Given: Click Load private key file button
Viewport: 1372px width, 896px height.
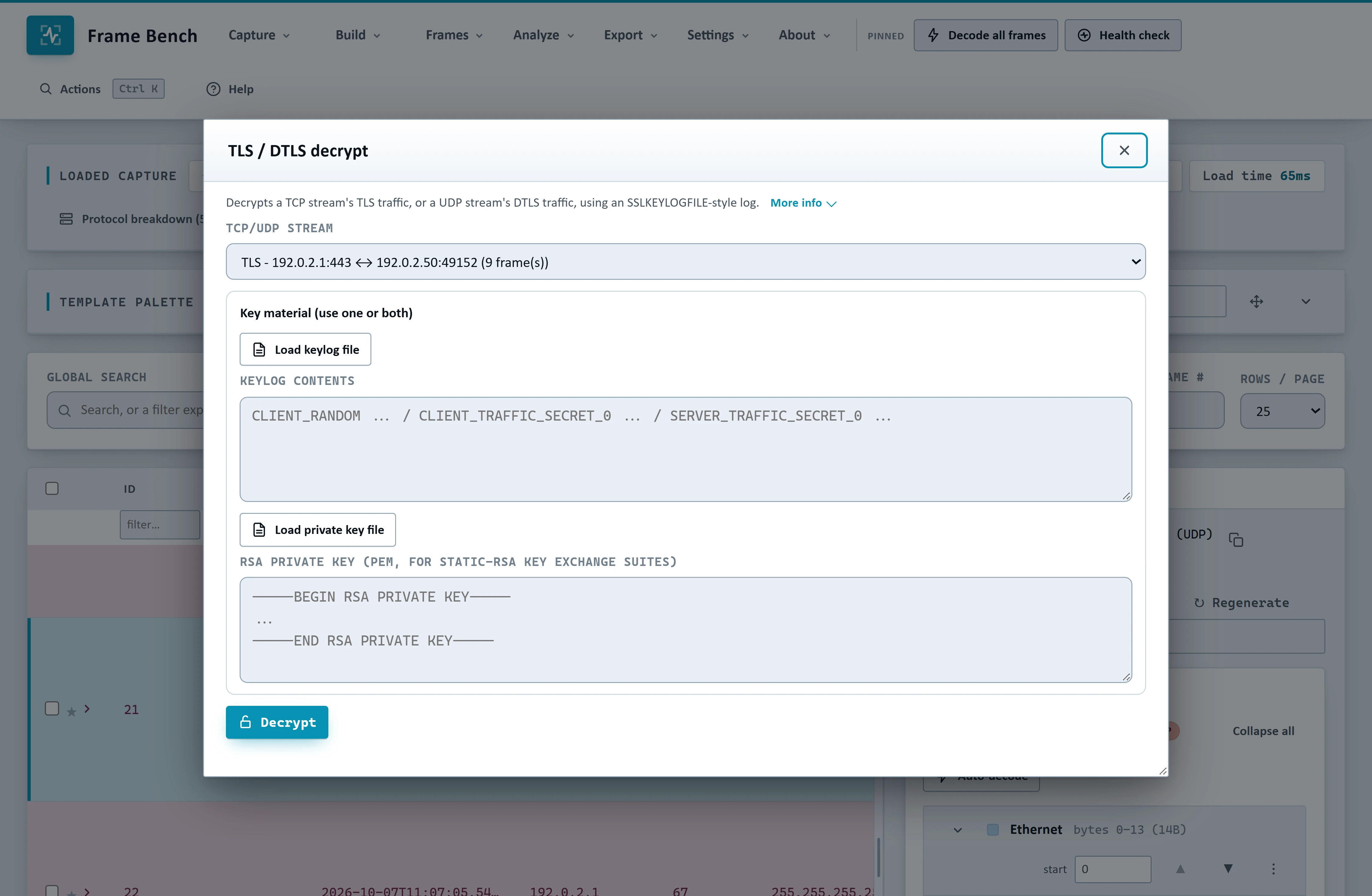Looking at the screenshot, I should pos(318,530).
